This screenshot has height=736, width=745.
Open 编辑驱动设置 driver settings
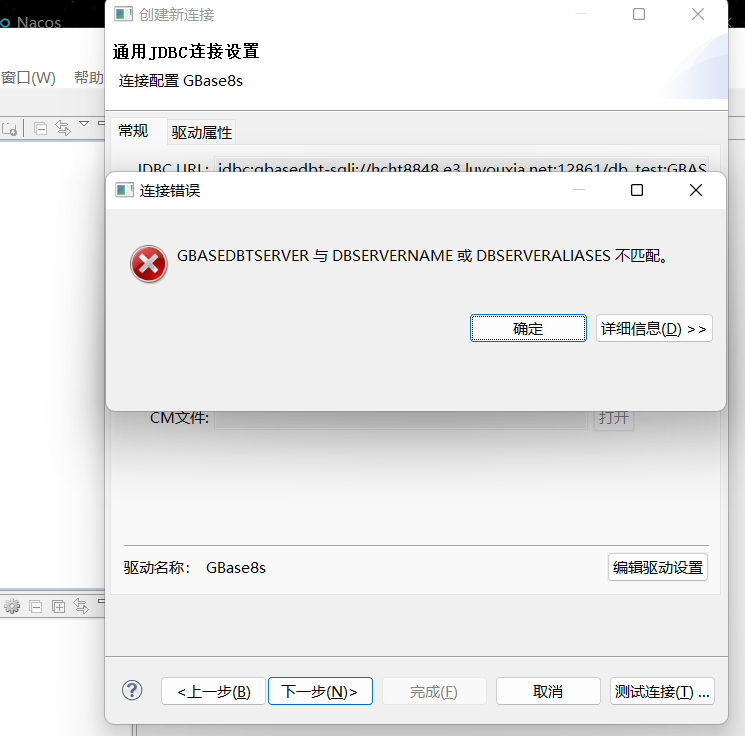[658, 567]
